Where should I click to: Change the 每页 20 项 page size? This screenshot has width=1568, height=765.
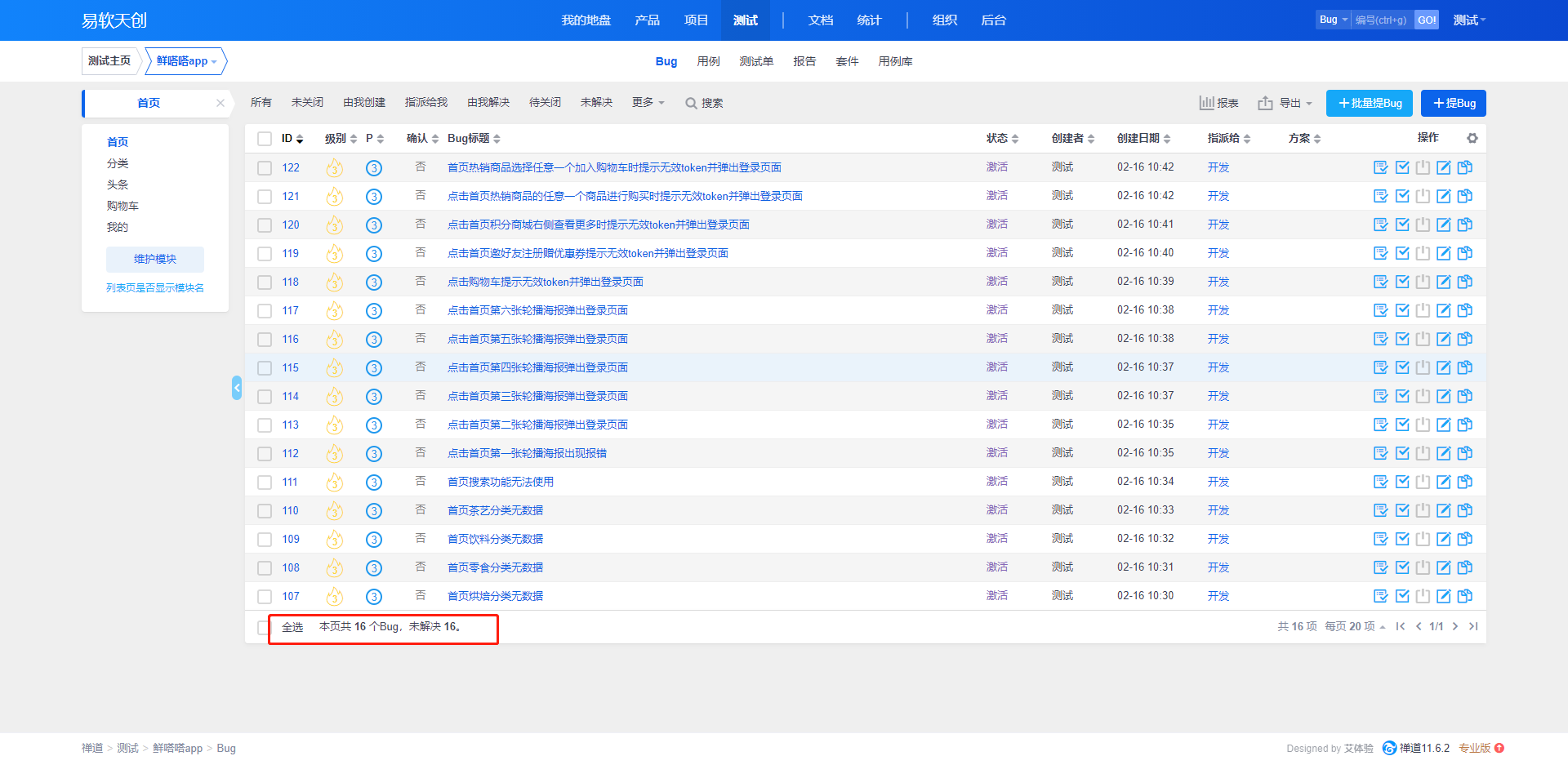1355,626
